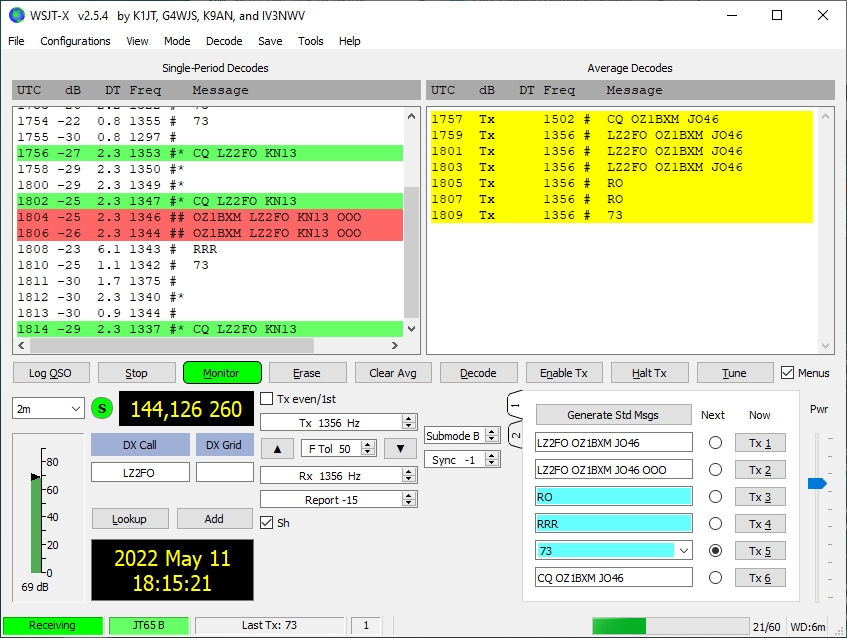Click the Add button
The image size is (847, 638).
point(214,519)
